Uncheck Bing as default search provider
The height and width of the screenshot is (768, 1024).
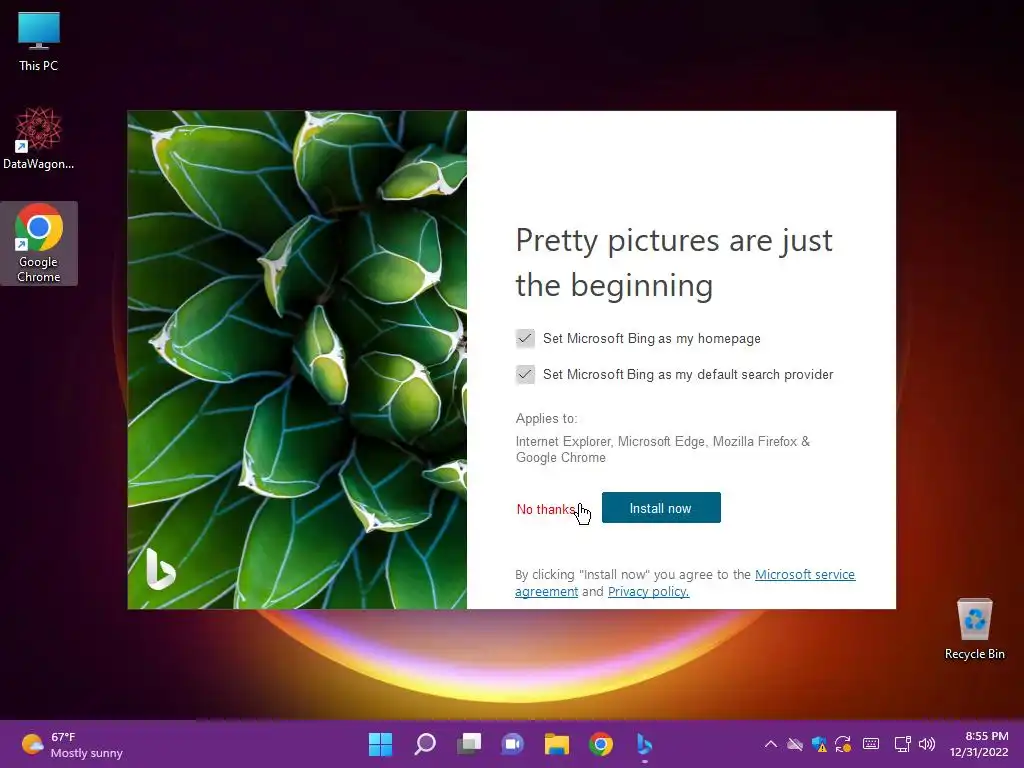pos(525,374)
